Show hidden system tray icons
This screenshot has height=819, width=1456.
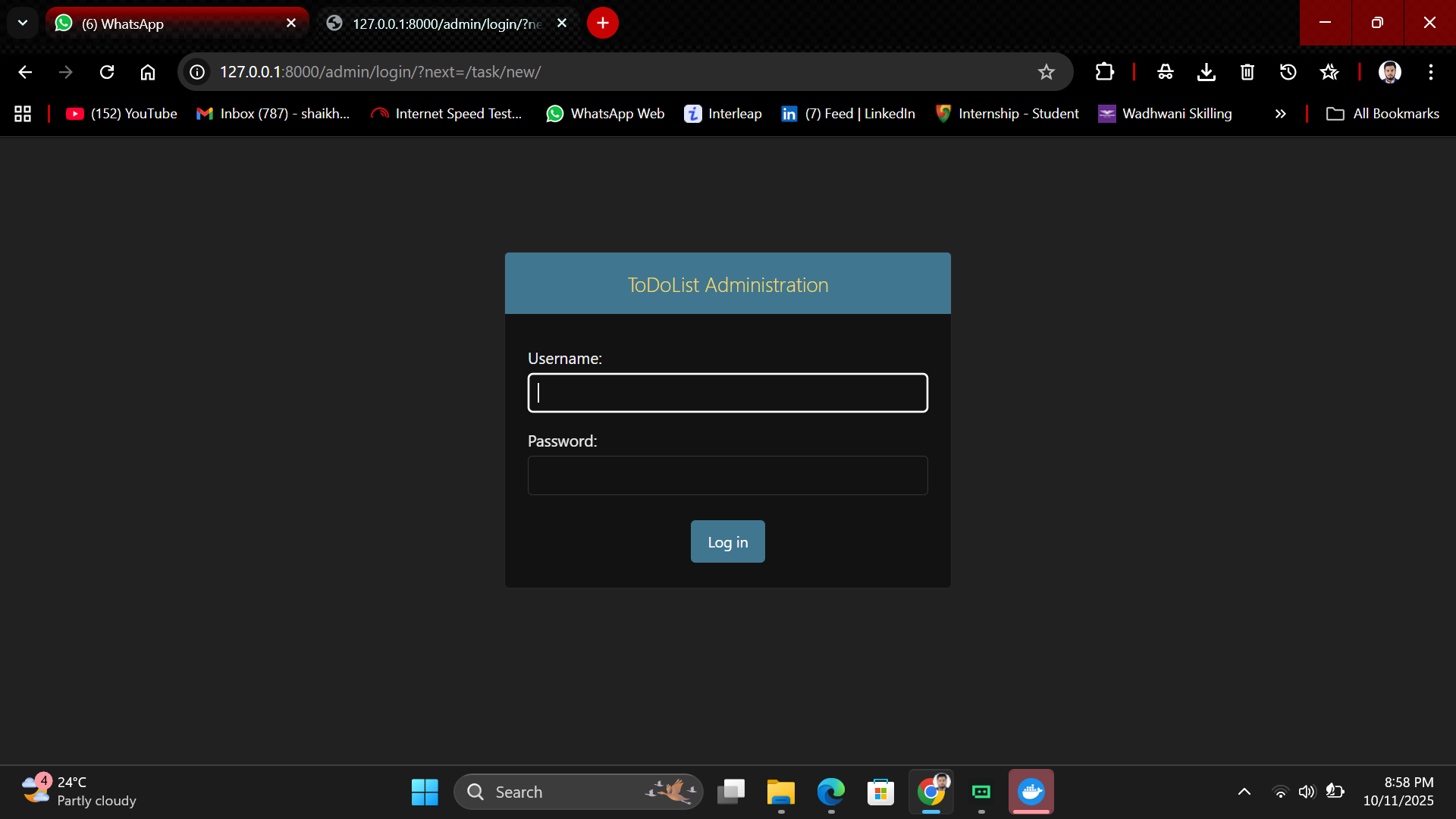coord(1244,792)
